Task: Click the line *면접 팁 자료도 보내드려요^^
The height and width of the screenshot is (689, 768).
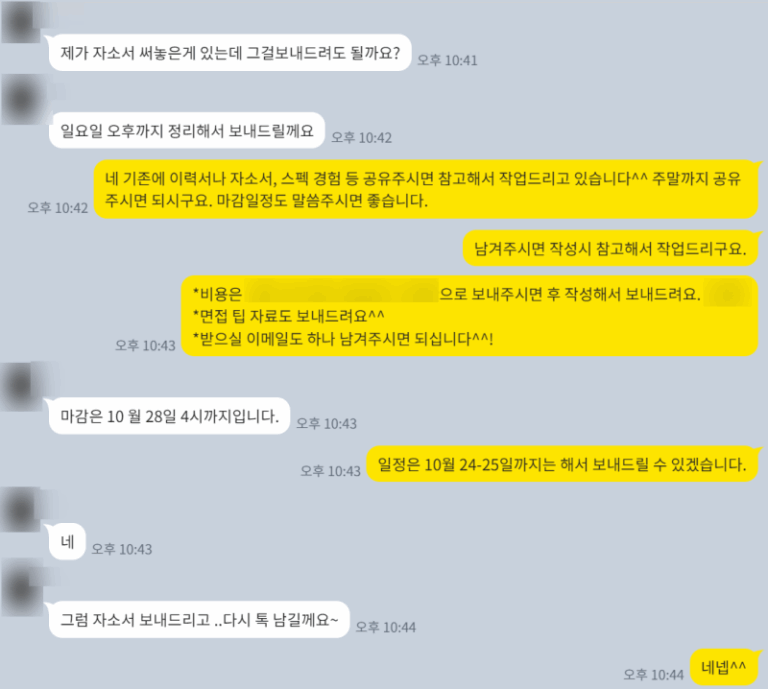Action: point(289,316)
